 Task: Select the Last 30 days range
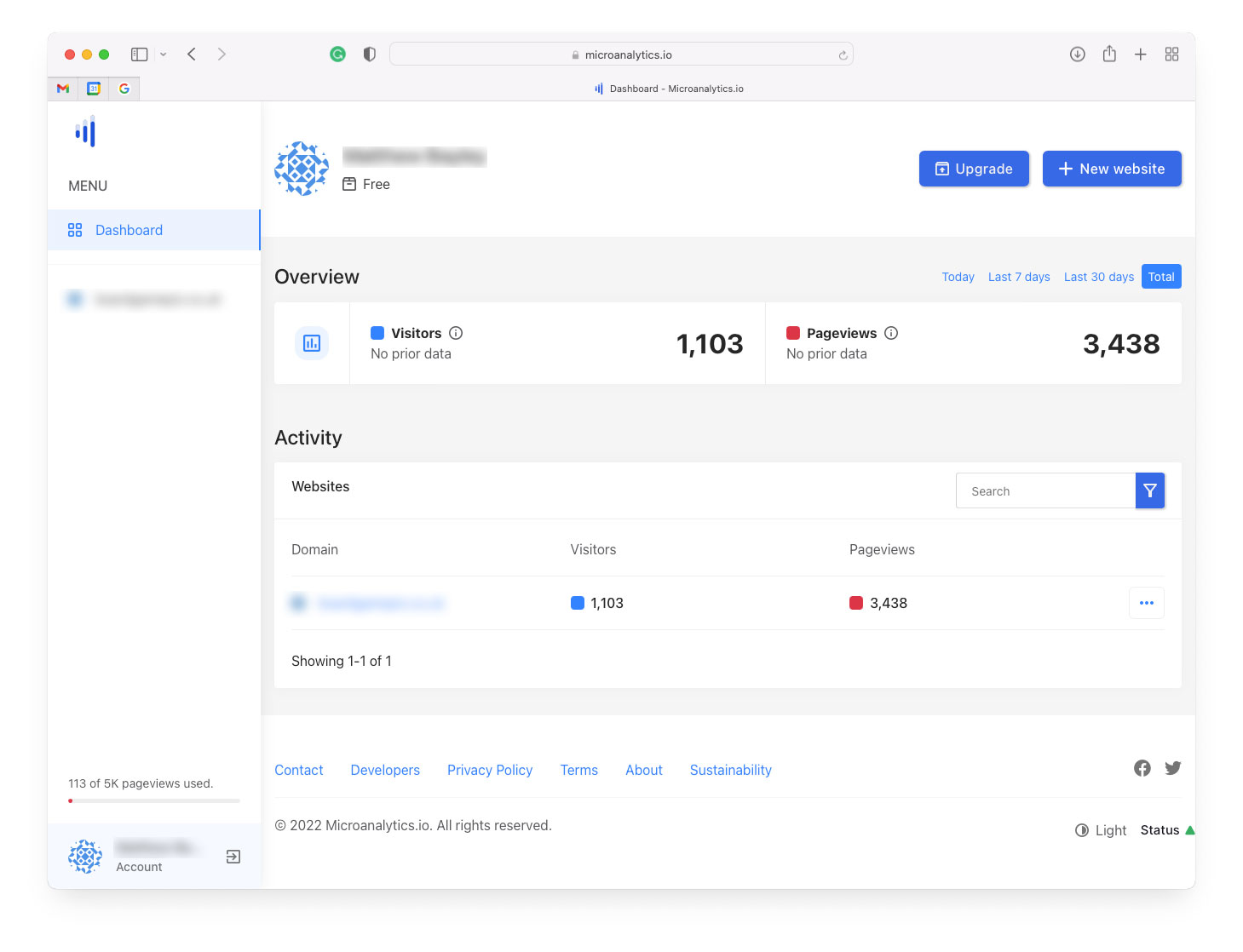[x=1099, y=277]
